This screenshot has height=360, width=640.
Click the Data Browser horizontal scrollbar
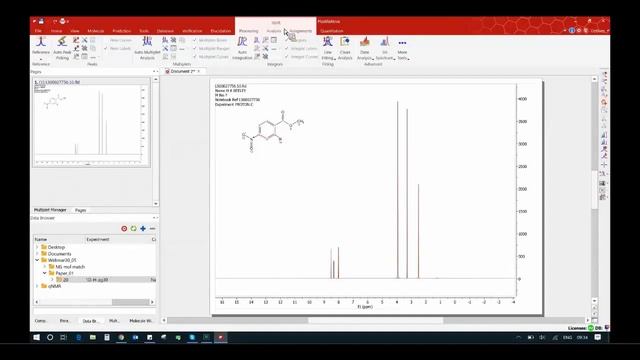pos(94,302)
